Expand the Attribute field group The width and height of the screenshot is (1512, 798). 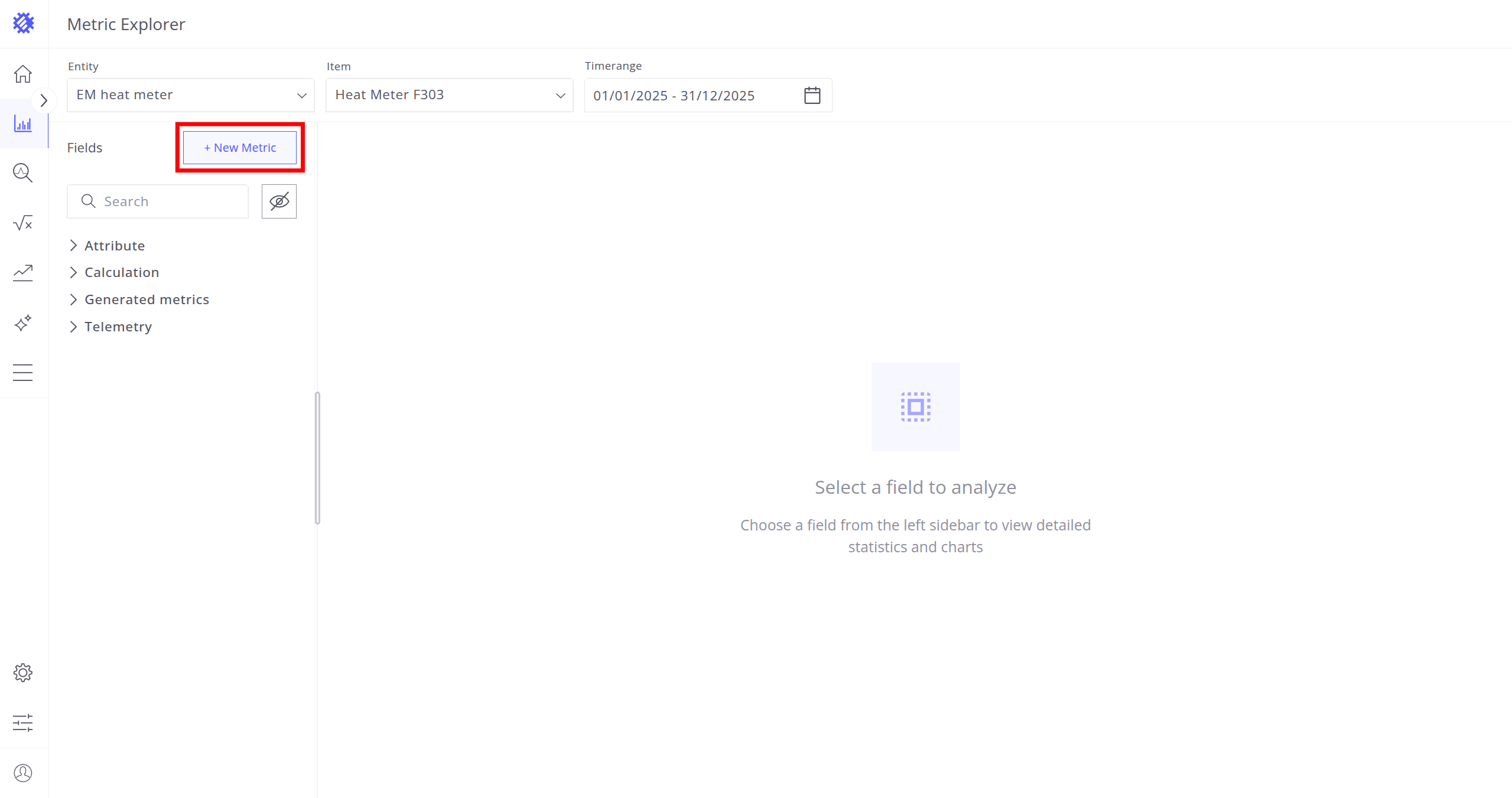pyautogui.click(x=115, y=246)
